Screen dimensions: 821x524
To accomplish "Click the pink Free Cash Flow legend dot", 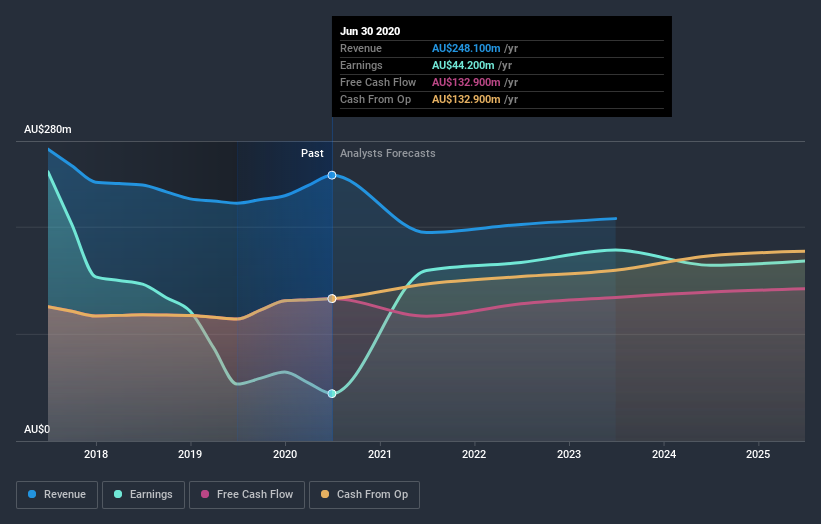I will coord(205,494).
